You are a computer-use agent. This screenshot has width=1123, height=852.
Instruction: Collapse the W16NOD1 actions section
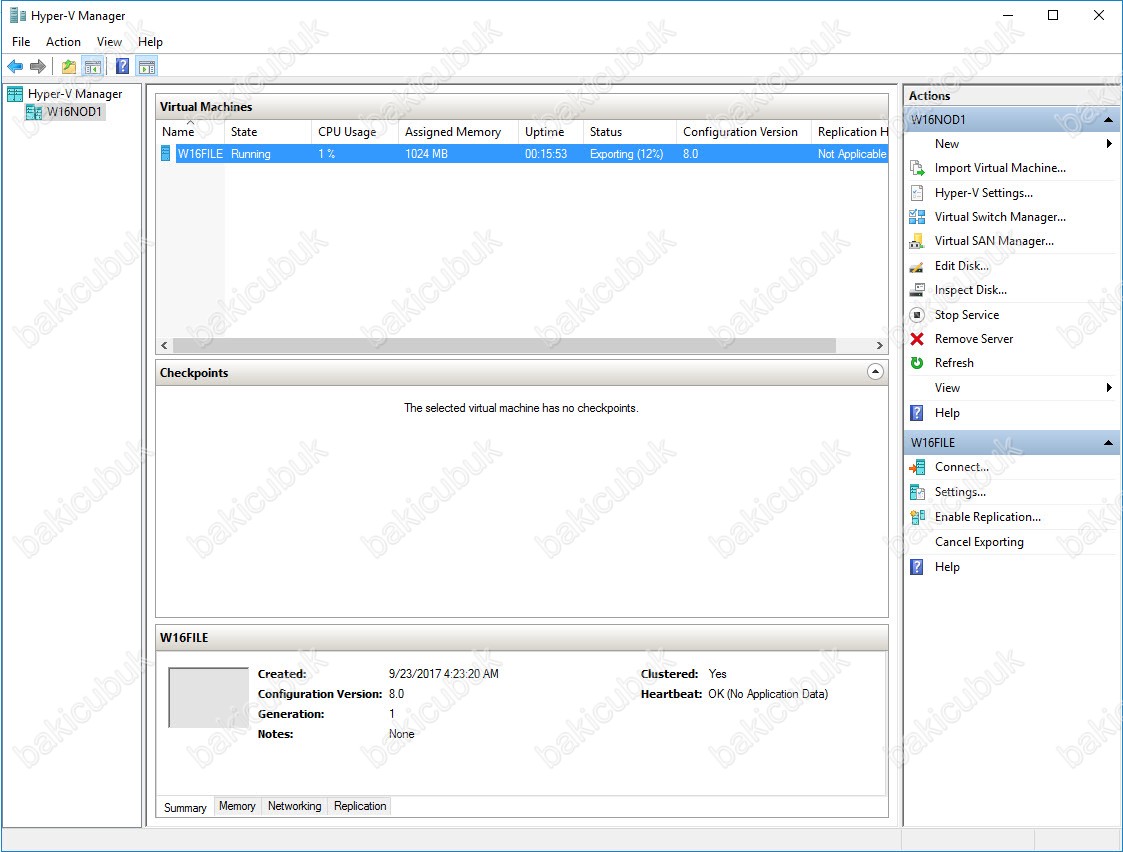coord(1108,120)
